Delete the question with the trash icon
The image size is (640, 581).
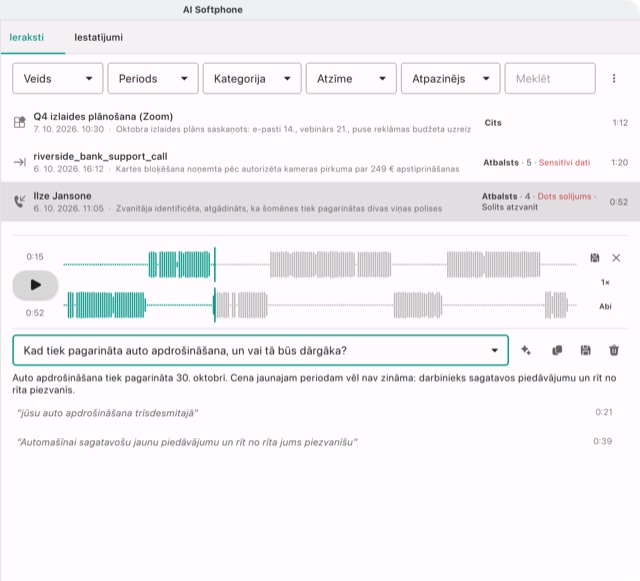point(614,350)
